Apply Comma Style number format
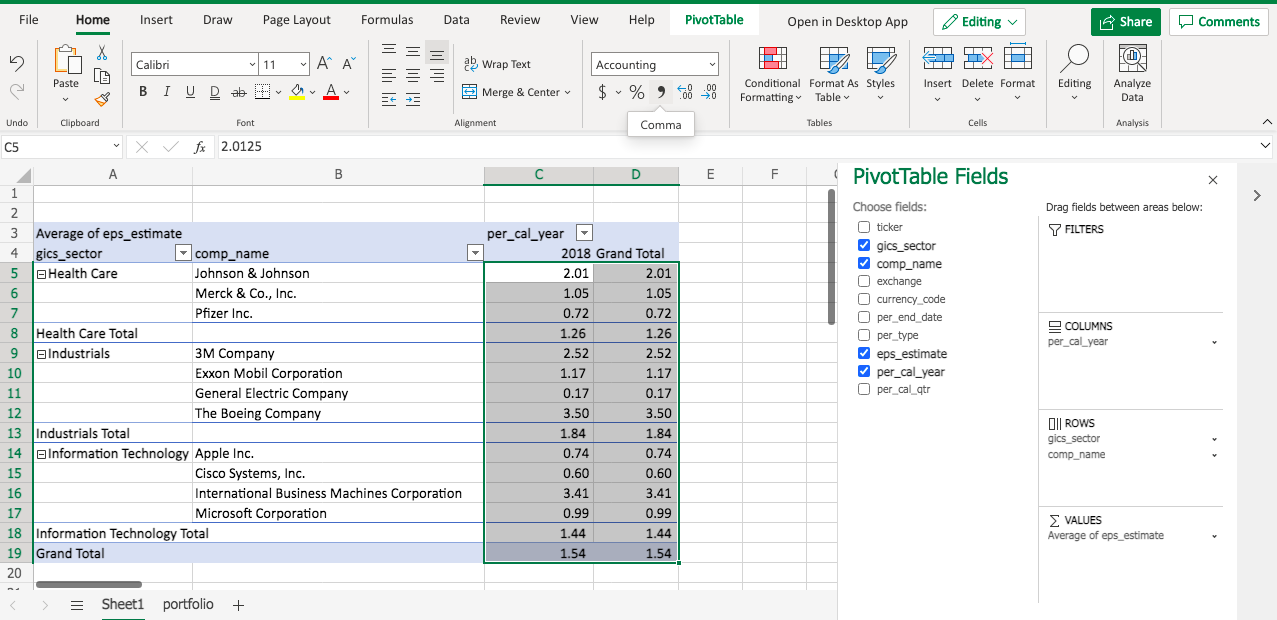The image size is (1277, 620). click(x=660, y=92)
